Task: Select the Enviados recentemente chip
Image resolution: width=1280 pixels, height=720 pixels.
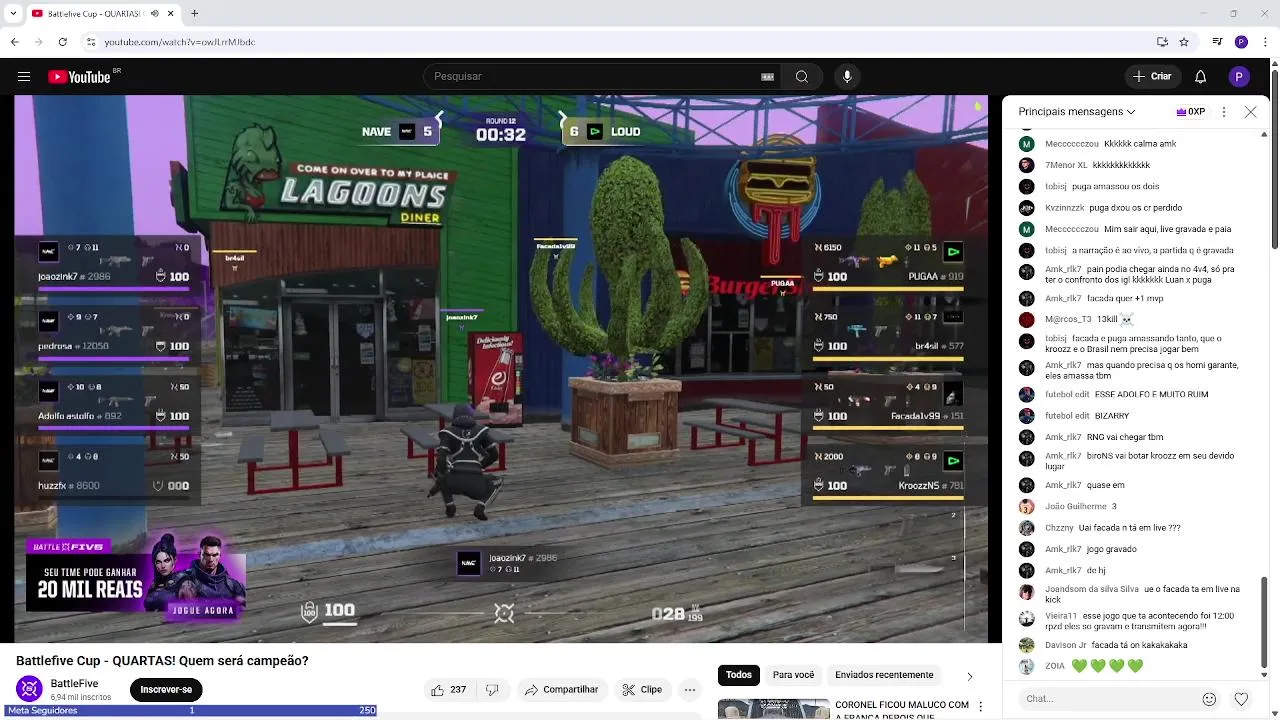Action: pyautogui.click(x=884, y=675)
